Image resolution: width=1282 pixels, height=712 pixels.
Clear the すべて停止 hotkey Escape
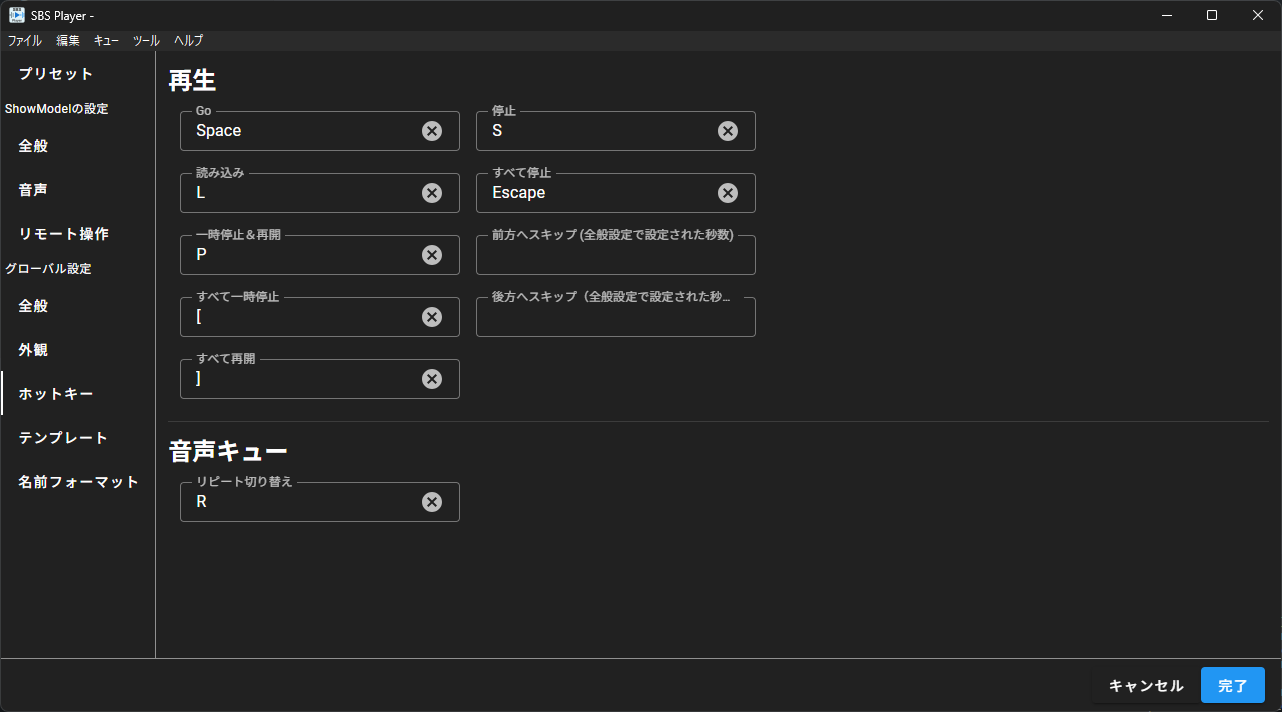pyautogui.click(x=727, y=192)
